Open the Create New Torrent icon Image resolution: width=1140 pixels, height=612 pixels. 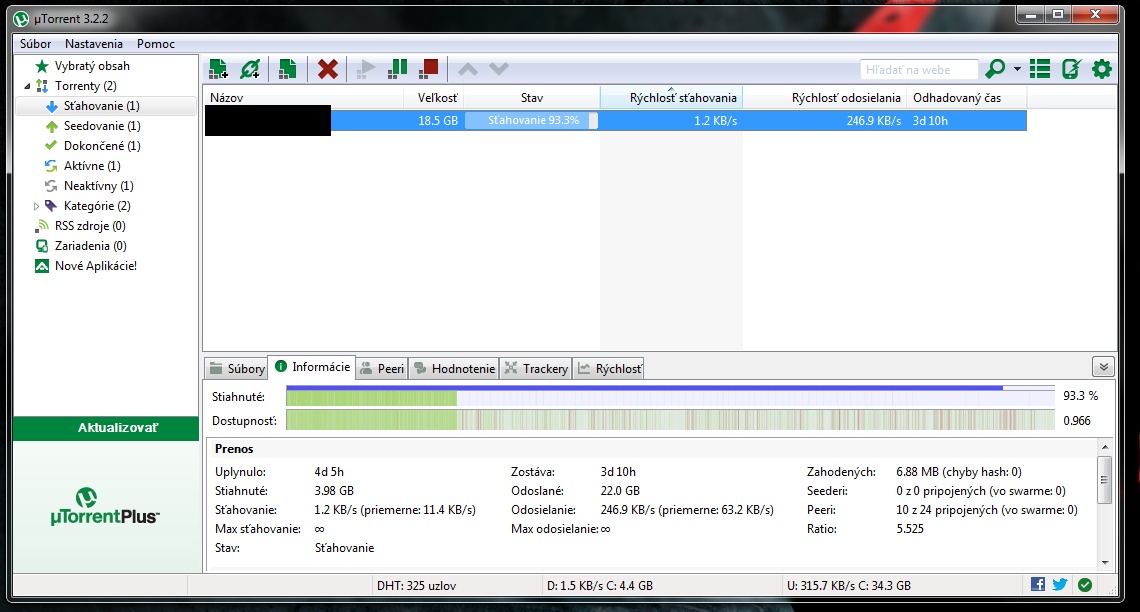coord(287,69)
